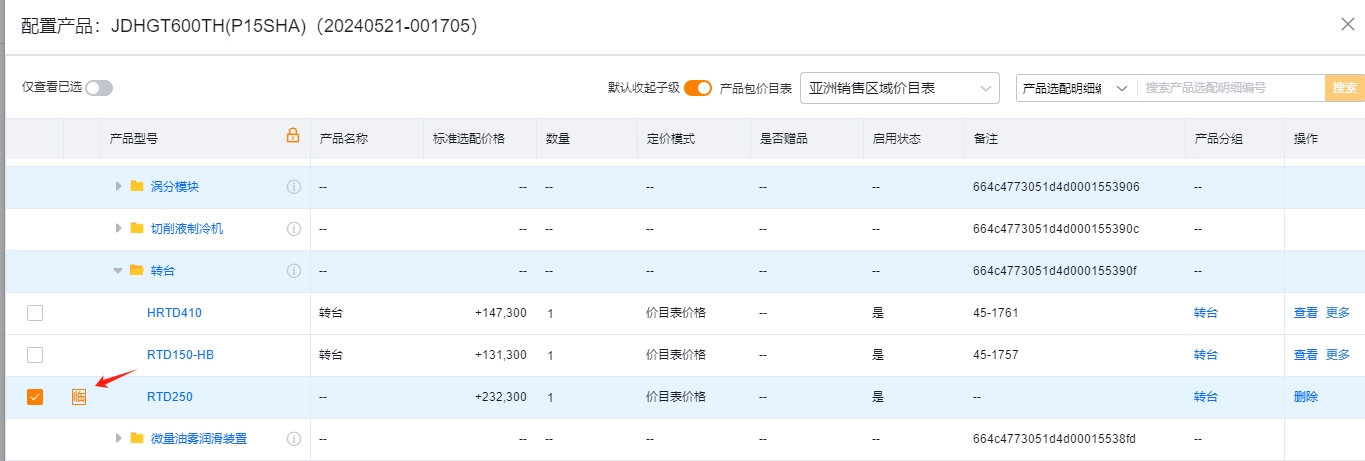Turn off the 默认收起子级 switch

point(698,88)
